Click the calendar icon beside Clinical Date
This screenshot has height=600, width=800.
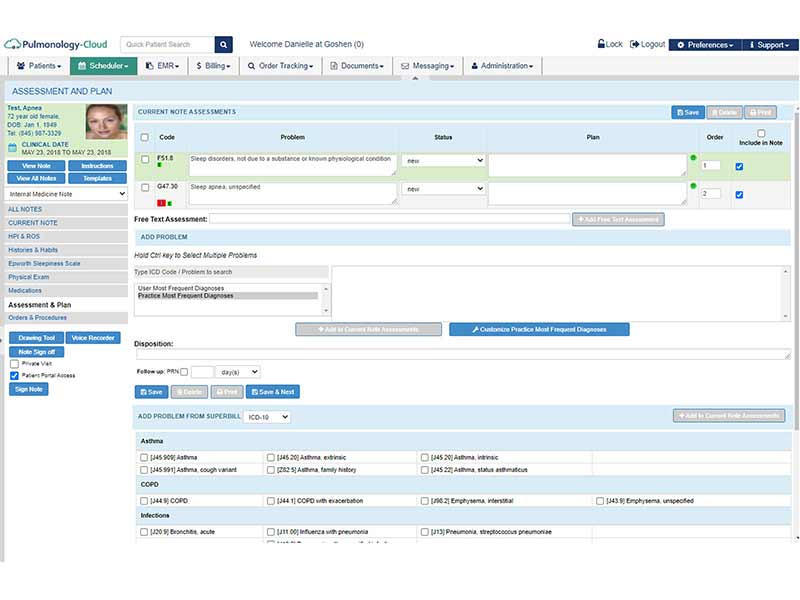(x=13, y=148)
